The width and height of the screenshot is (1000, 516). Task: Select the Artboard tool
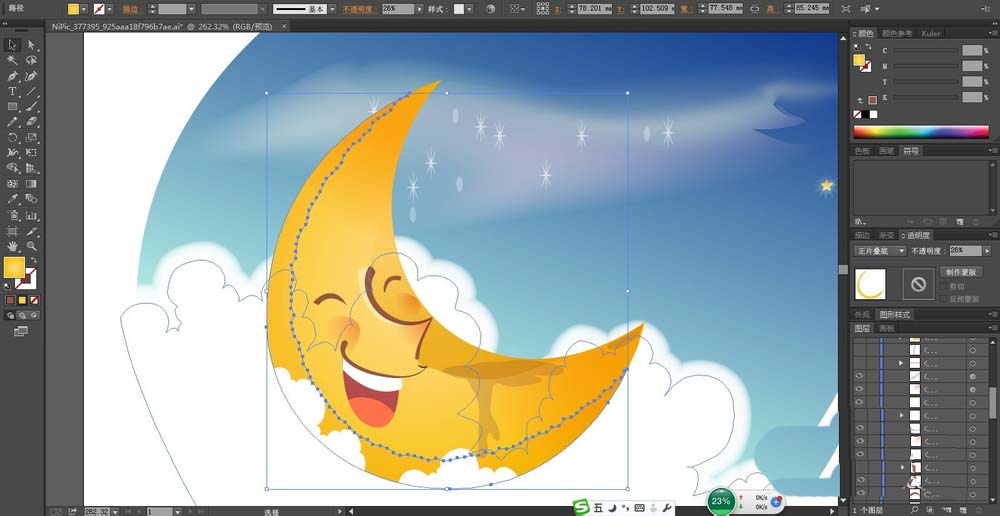[x=12, y=230]
